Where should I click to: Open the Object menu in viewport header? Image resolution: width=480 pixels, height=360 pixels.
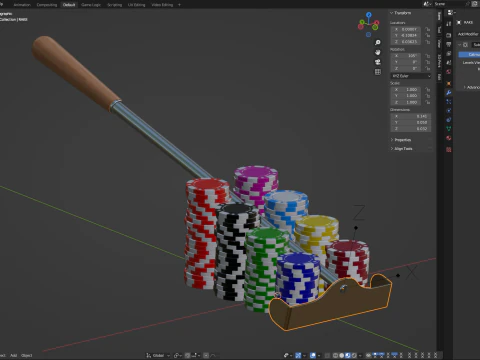click(27, 355)
